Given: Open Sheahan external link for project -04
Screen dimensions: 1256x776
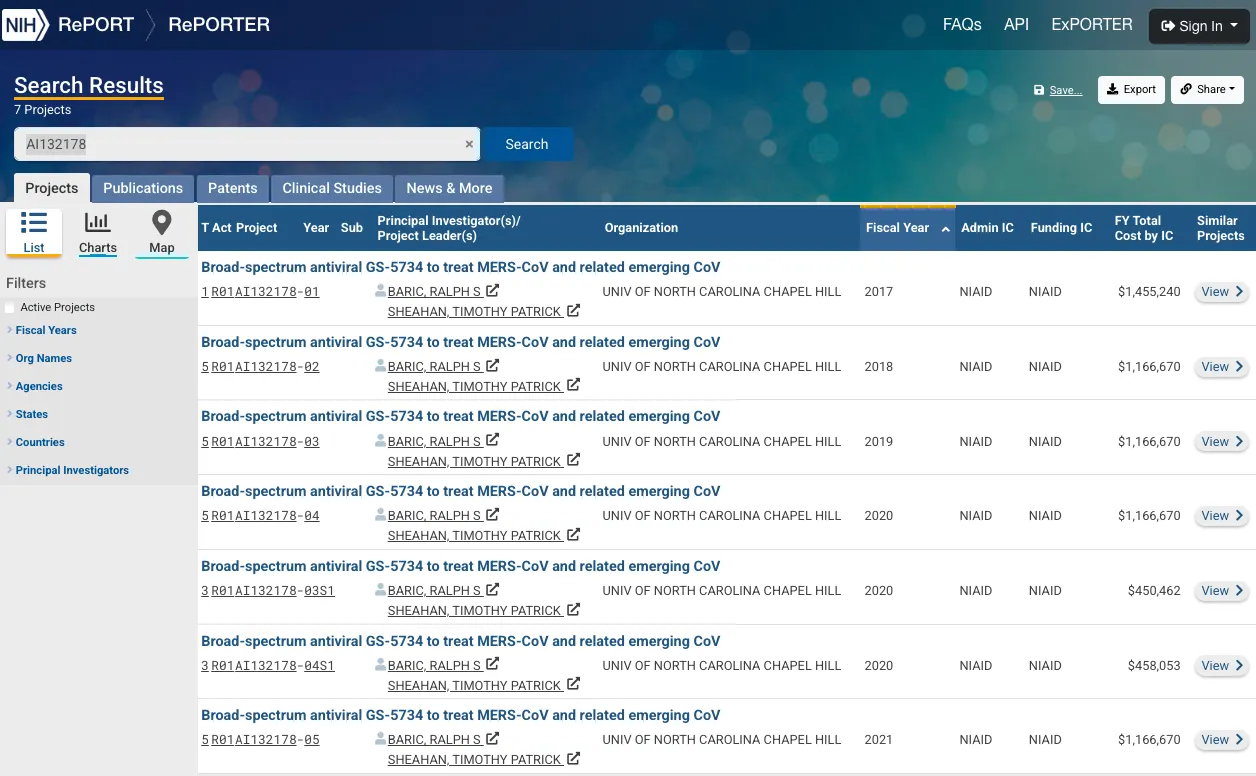Looking at the screenshot, I should 573,535.
